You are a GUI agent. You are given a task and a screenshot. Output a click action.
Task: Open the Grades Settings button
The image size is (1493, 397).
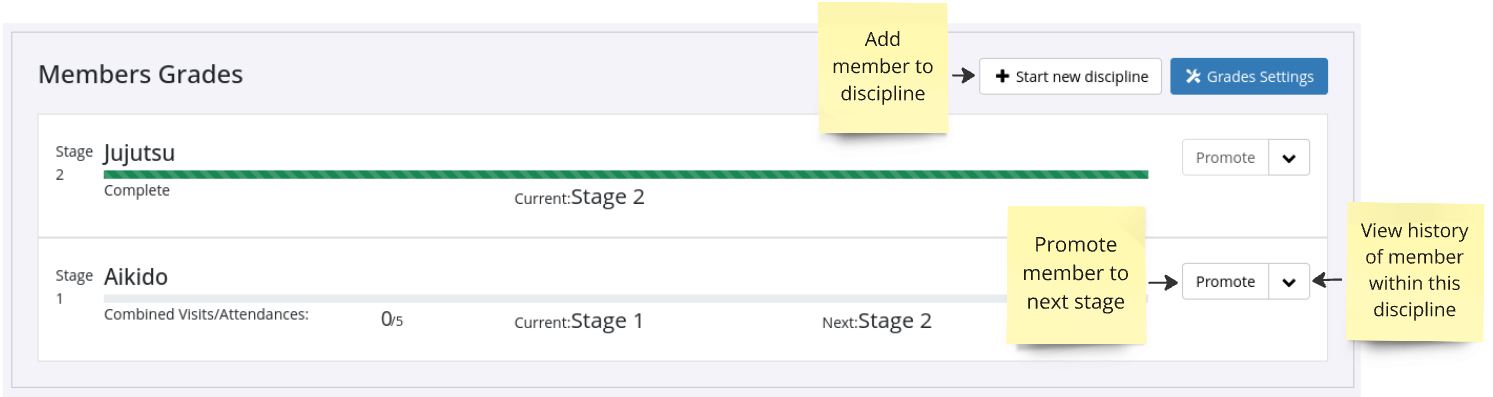(x=1249, y=77)
